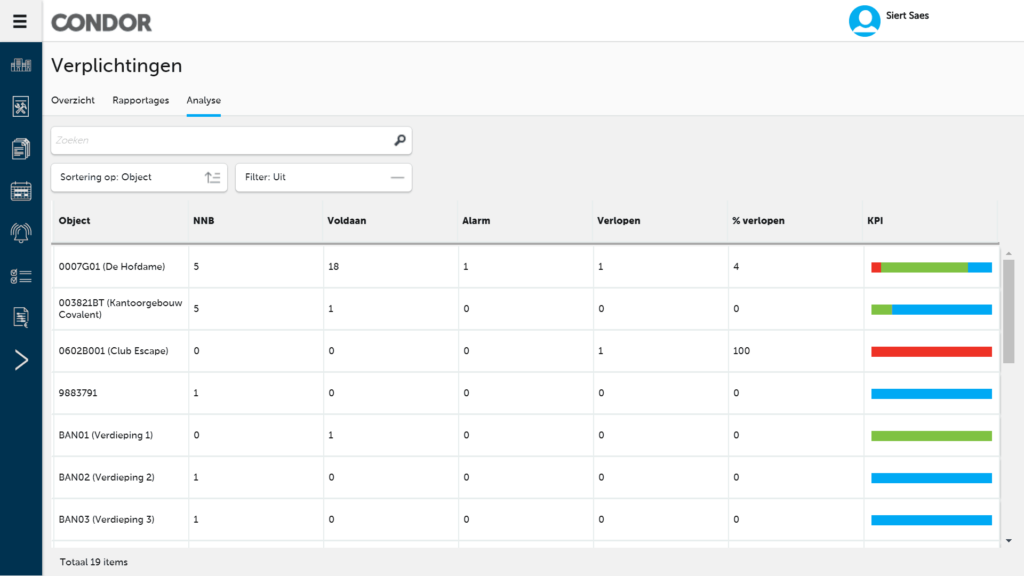Click the KPI bar for BAN02 (Verdieping 2)

[x=931, y=478]
